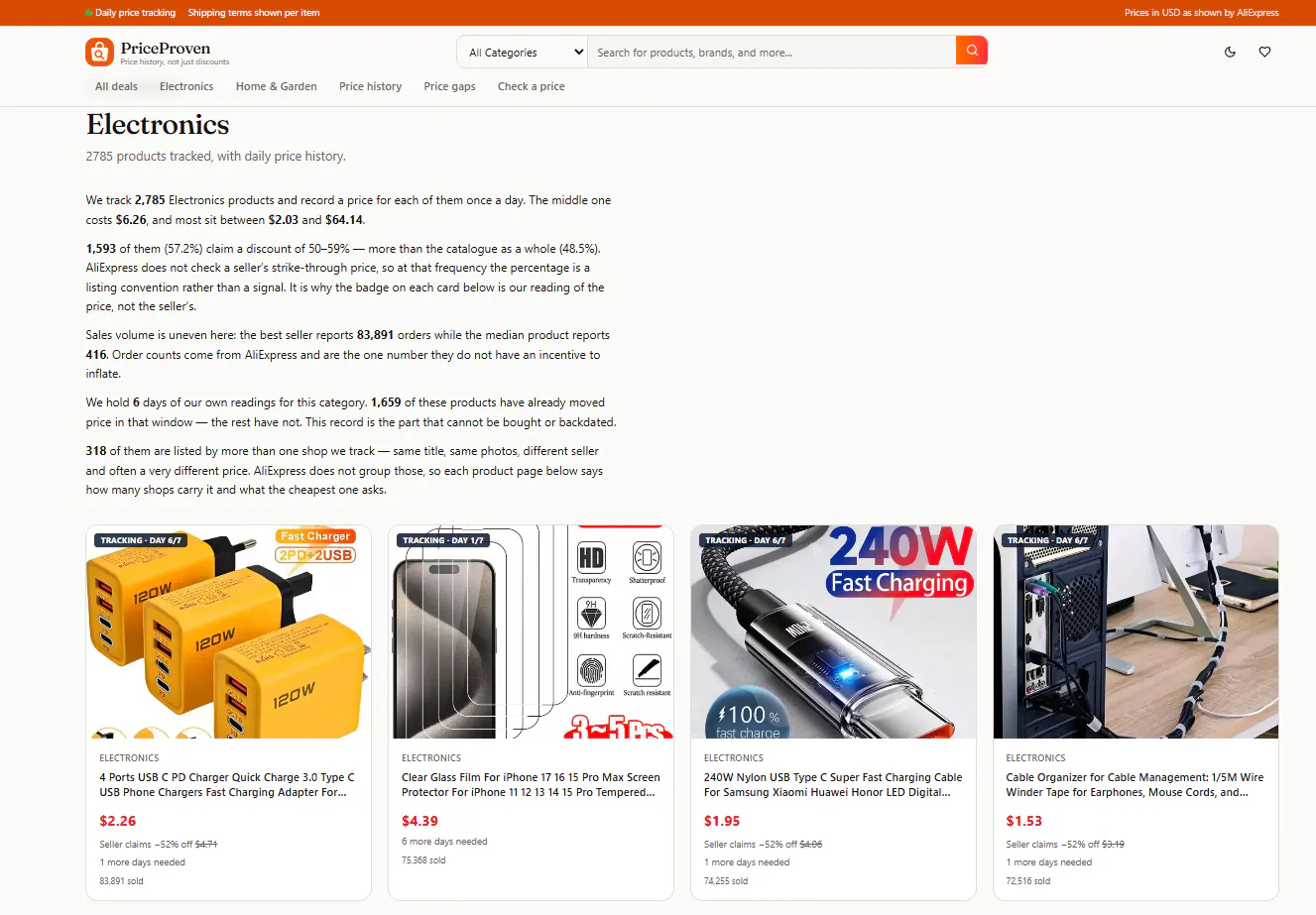
Task: Focus the product search input field
Action: 772,53
